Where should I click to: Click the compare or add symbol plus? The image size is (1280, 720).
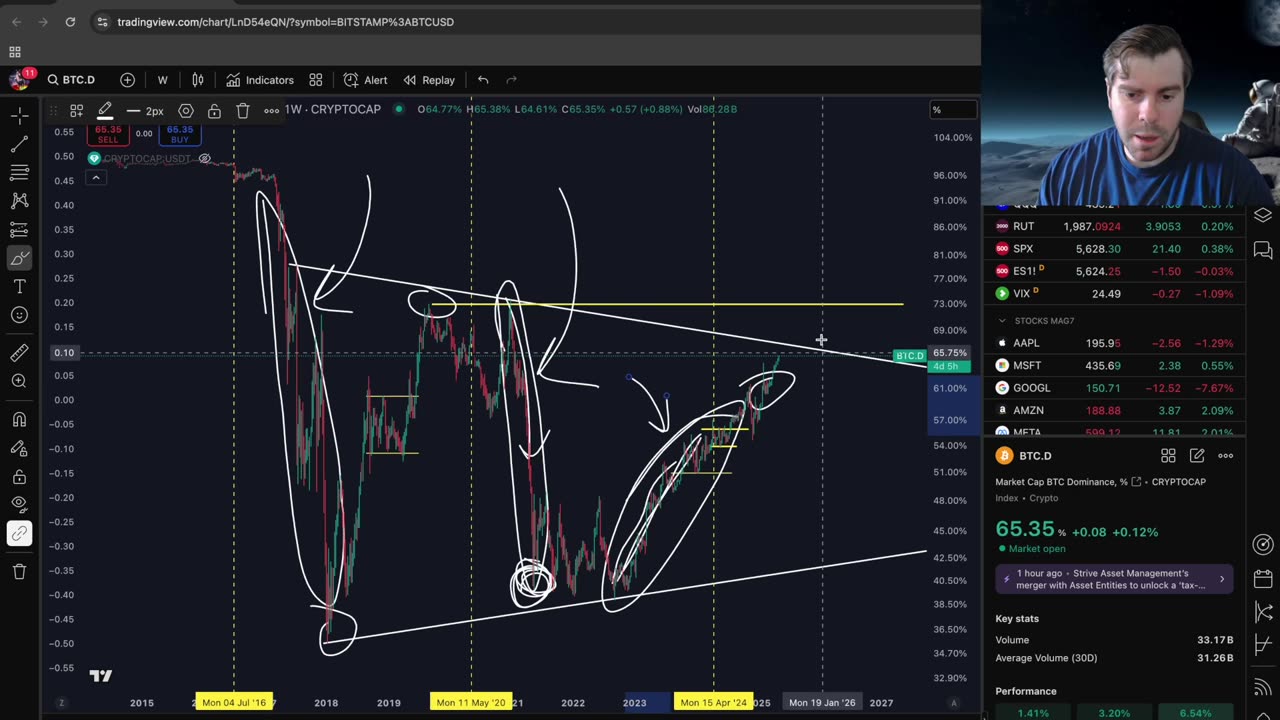[127, 80]
